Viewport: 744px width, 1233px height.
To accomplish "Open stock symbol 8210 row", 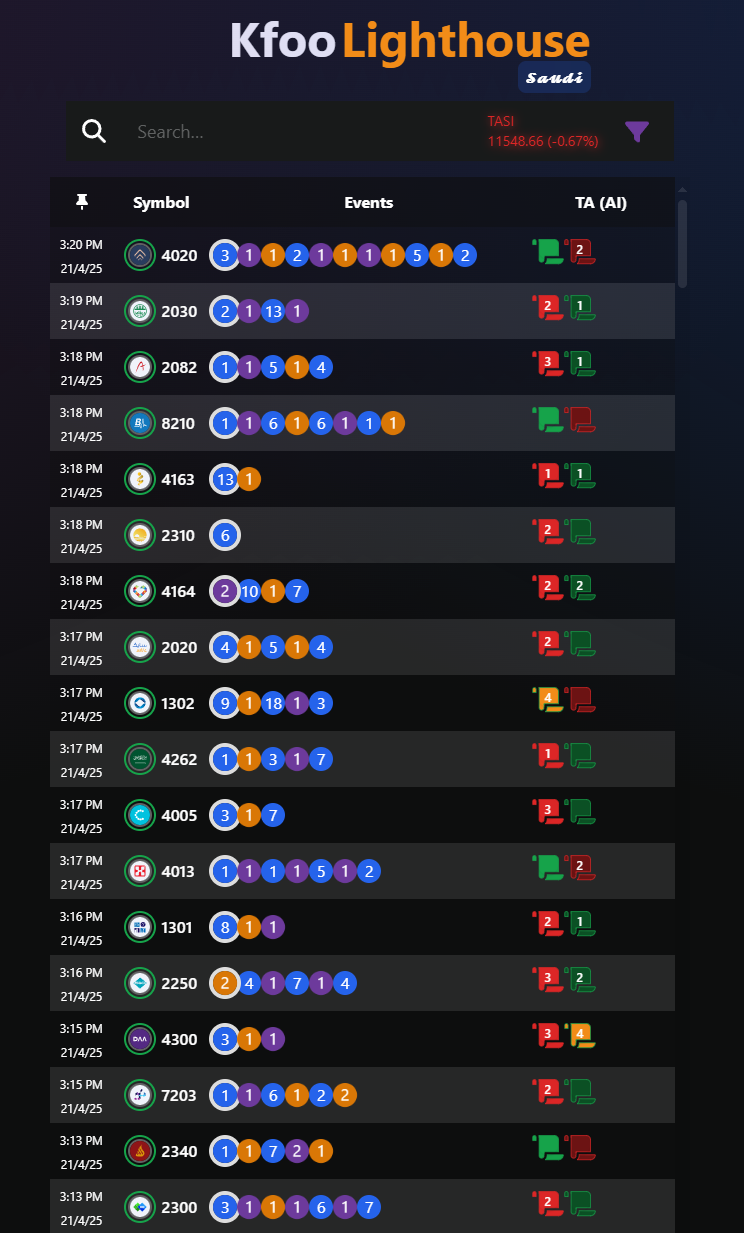I will pyautogui.click(x=362, y=423).
